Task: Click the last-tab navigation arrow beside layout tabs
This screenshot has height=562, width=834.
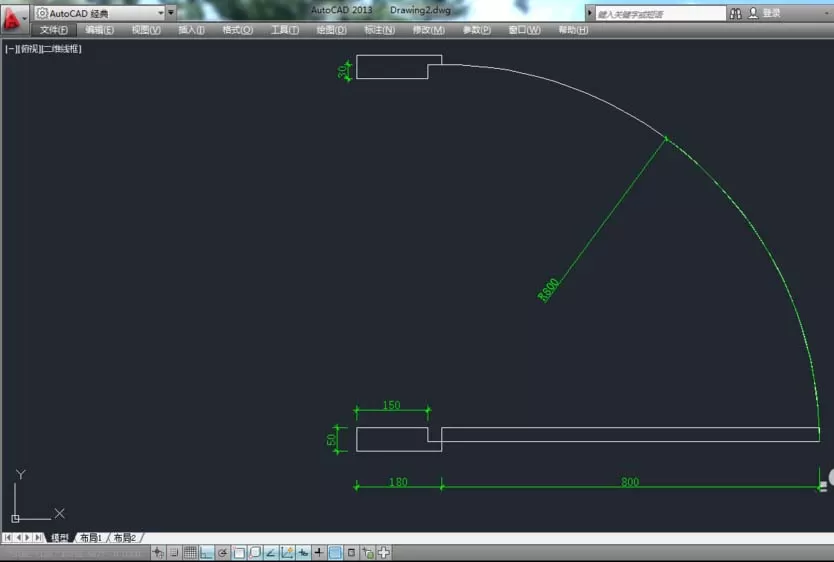Action: click(x=38, y=538)
